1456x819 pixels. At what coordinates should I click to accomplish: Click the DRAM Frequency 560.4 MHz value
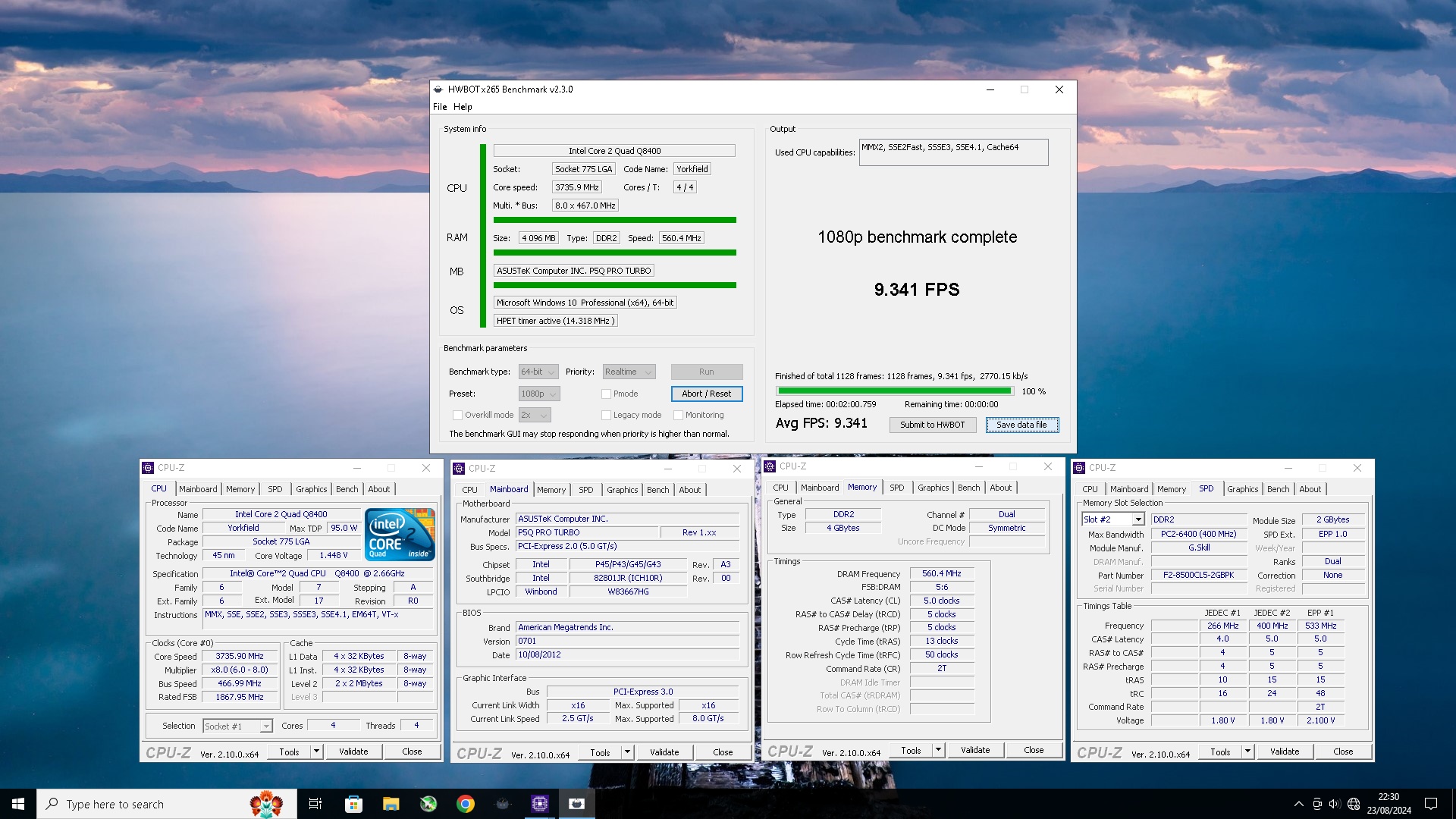point(941,574)
